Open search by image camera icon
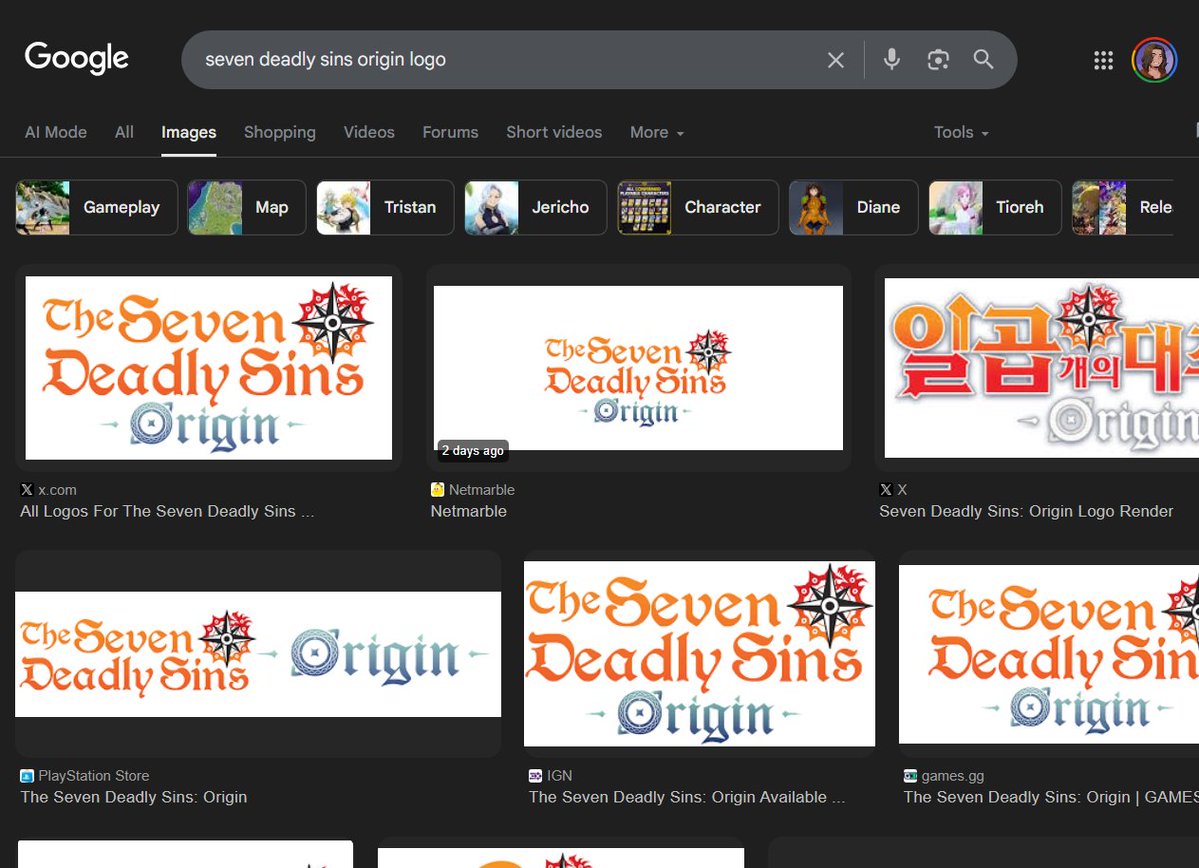Screen dimensions: 1199x868 tap(938, 60)
